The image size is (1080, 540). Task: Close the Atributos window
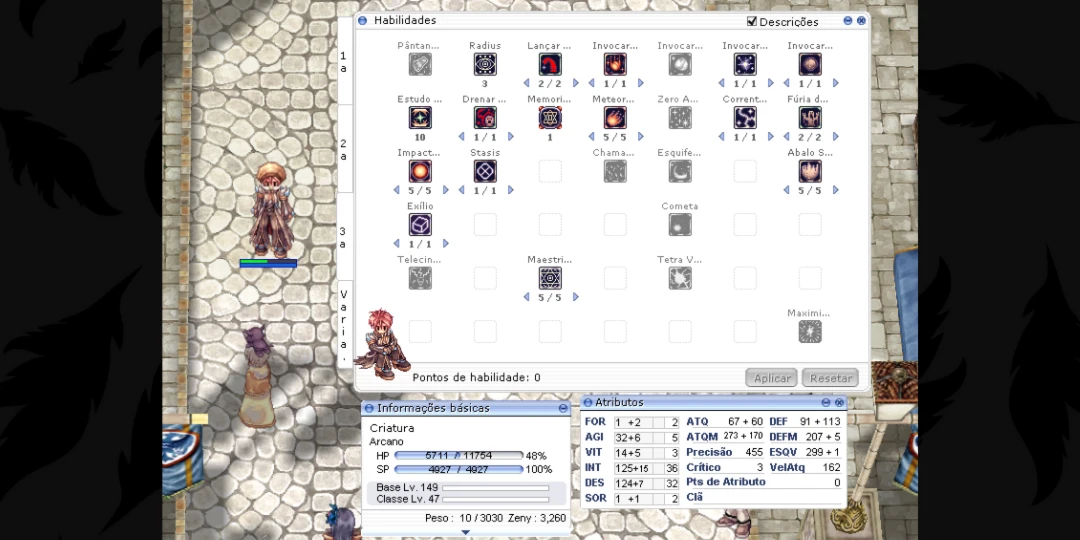coord(839,402)
